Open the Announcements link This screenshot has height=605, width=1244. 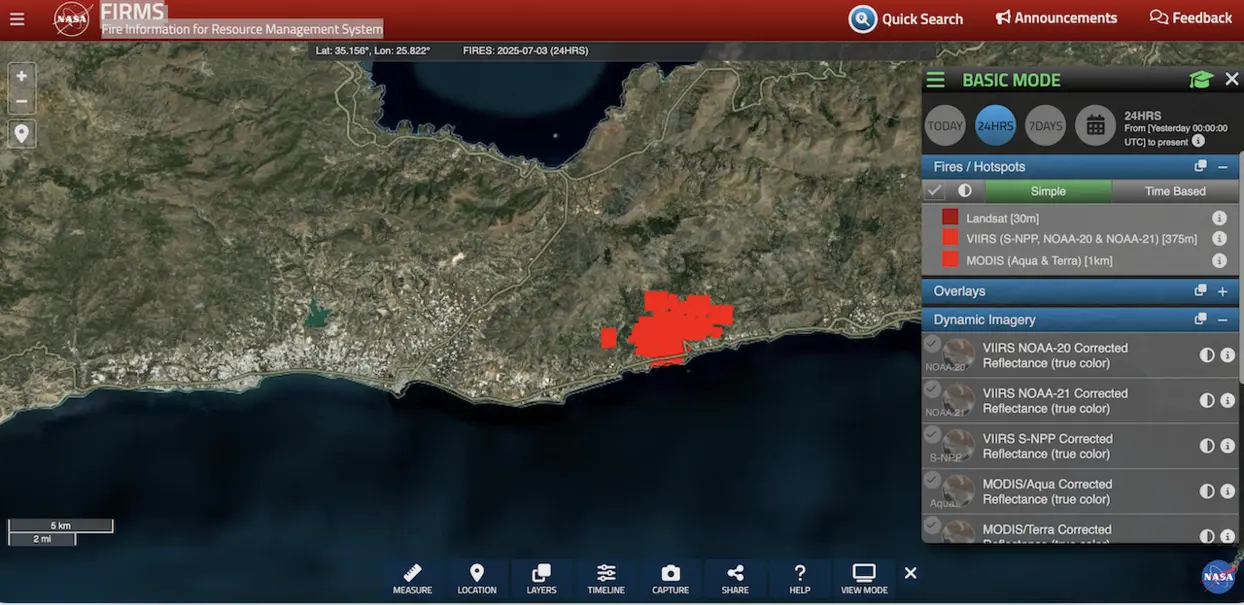tap(1056, 18)
